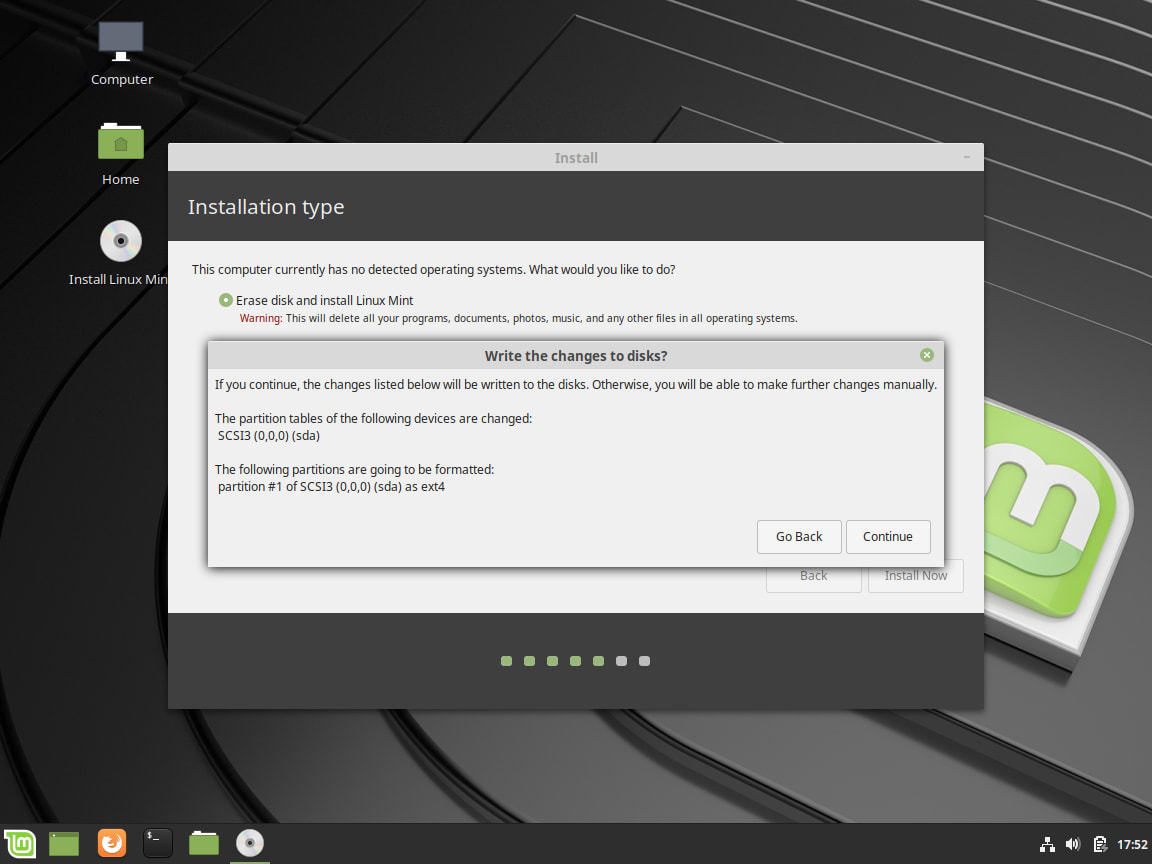Viewport: 1152px width, 864px height.
Task: Select Erase disk and install Linux Mint
Action: tap(226, 300)
